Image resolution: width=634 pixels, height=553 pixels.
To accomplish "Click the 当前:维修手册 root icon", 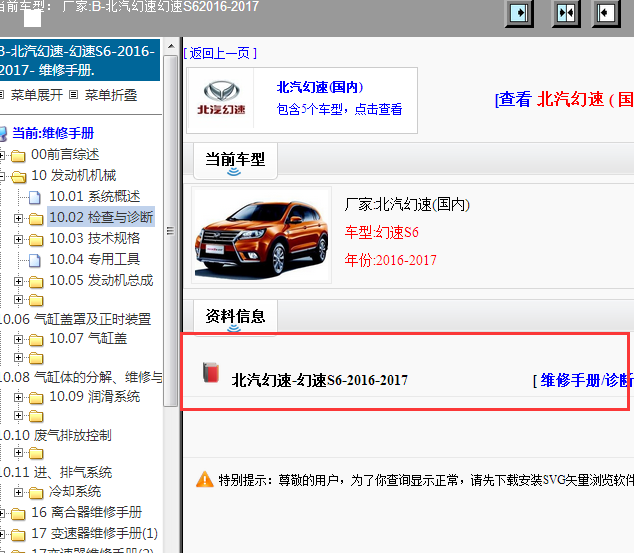I will click(x=3, y=133).
